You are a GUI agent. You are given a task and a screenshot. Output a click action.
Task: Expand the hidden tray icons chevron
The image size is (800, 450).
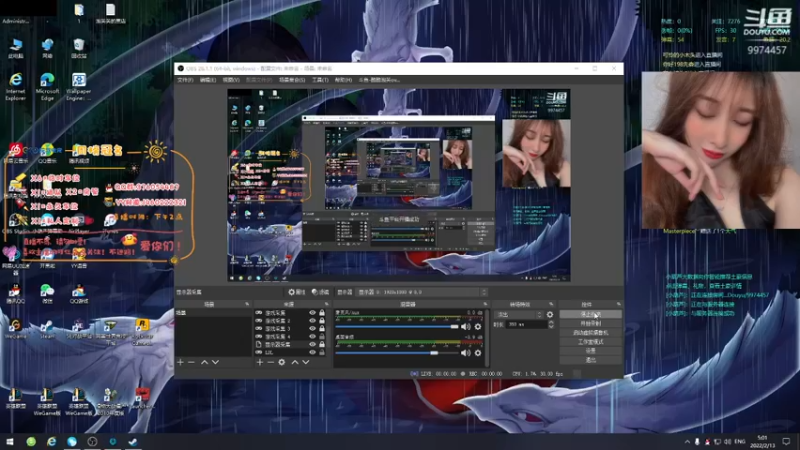(687, 441)
